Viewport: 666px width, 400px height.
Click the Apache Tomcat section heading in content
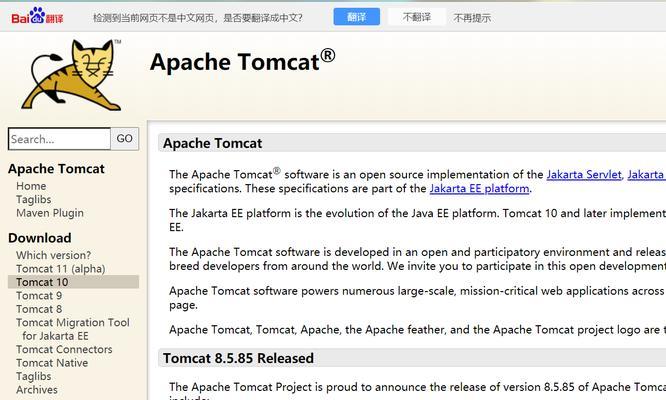(x=212, y=143)
